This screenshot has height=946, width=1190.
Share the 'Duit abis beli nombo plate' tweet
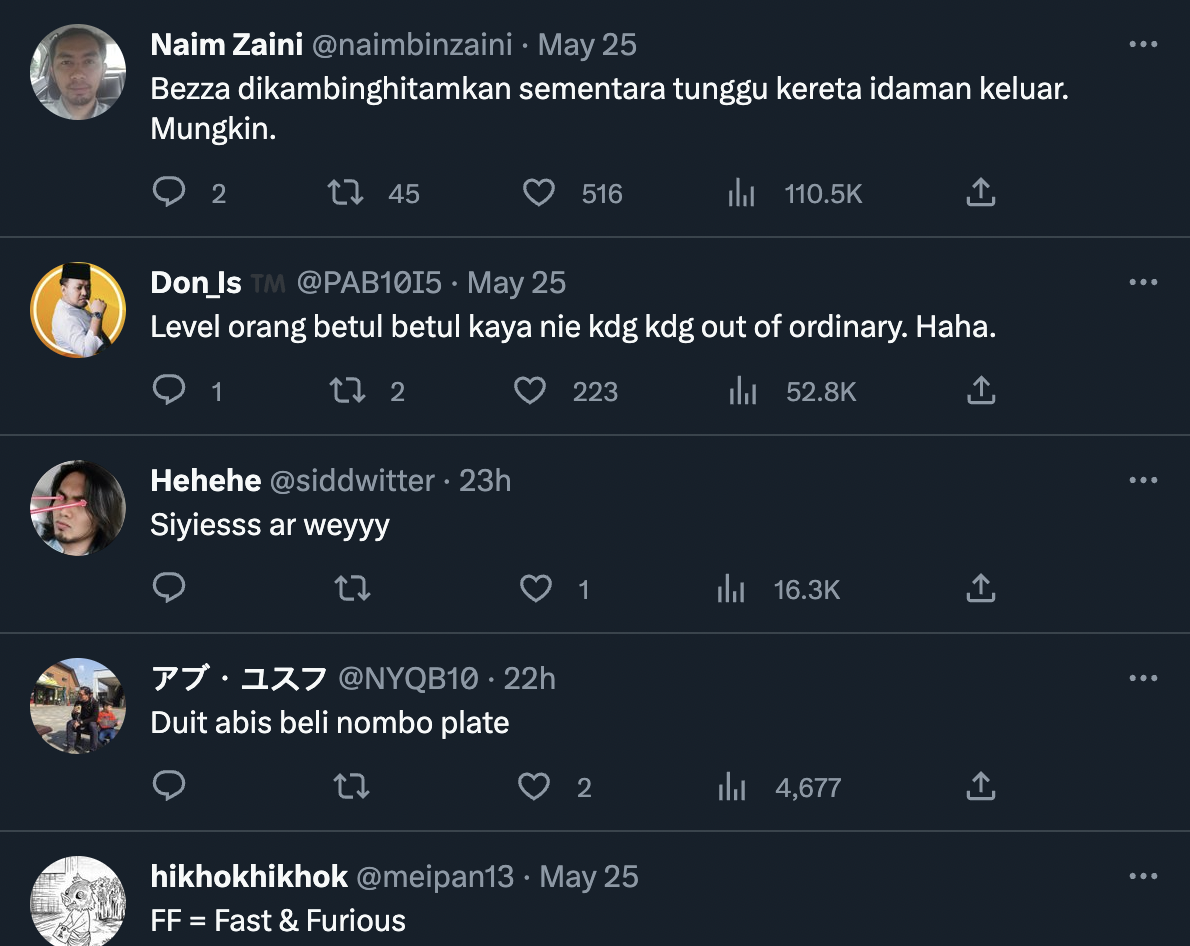point(981,786)
